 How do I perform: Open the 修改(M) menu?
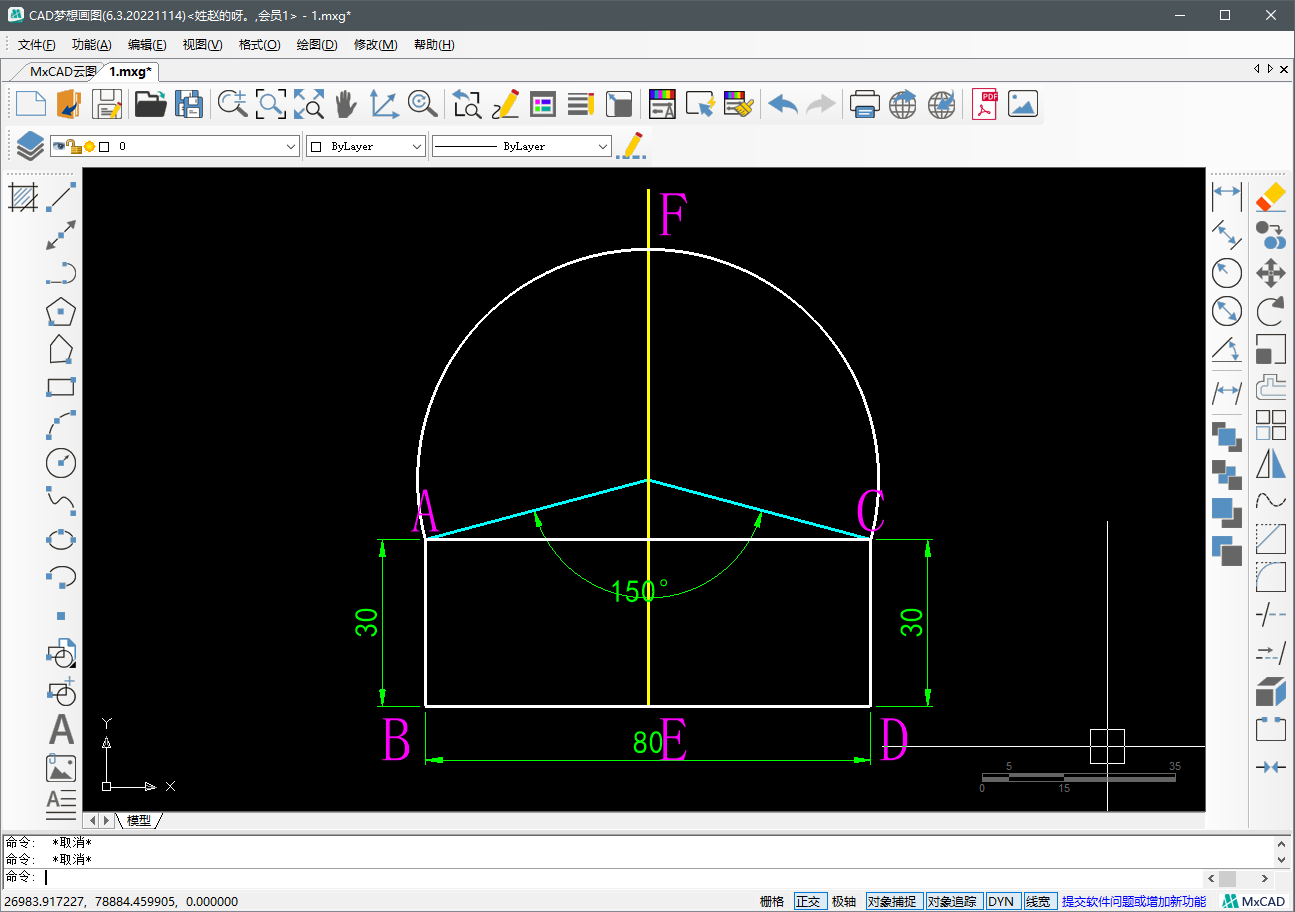[376, 45]
